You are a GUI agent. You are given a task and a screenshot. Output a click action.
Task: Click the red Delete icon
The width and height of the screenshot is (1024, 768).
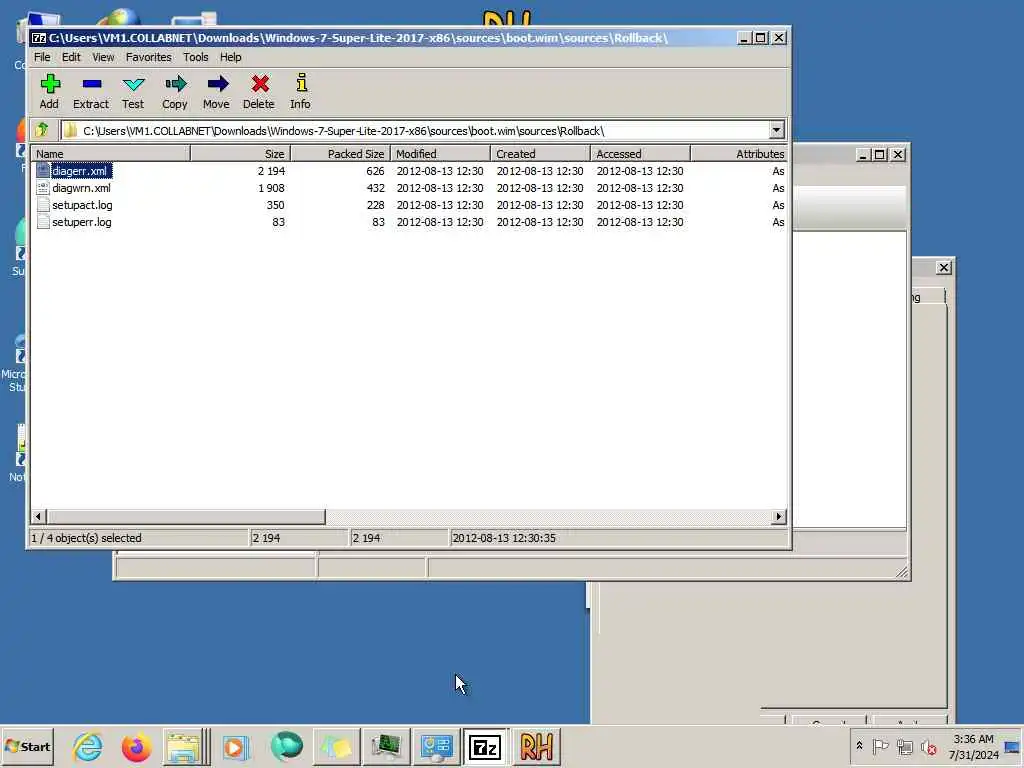260,84
